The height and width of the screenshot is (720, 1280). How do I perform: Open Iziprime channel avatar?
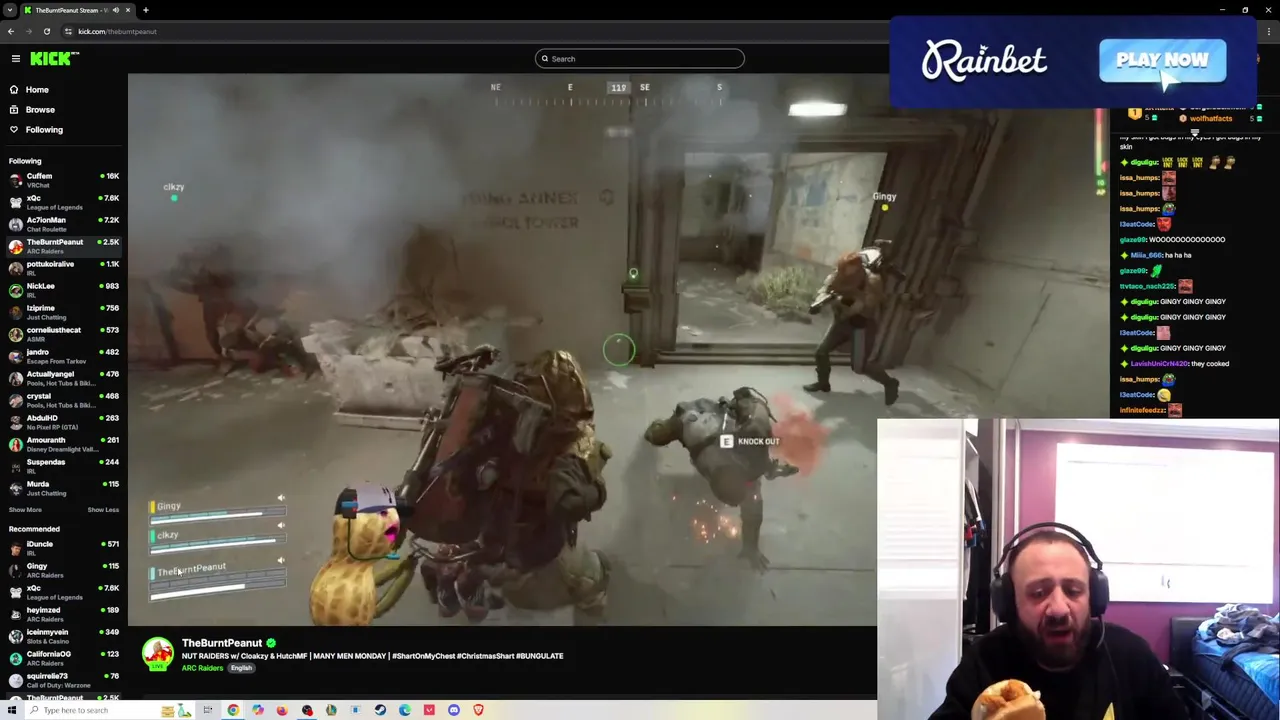coord(15,312)
